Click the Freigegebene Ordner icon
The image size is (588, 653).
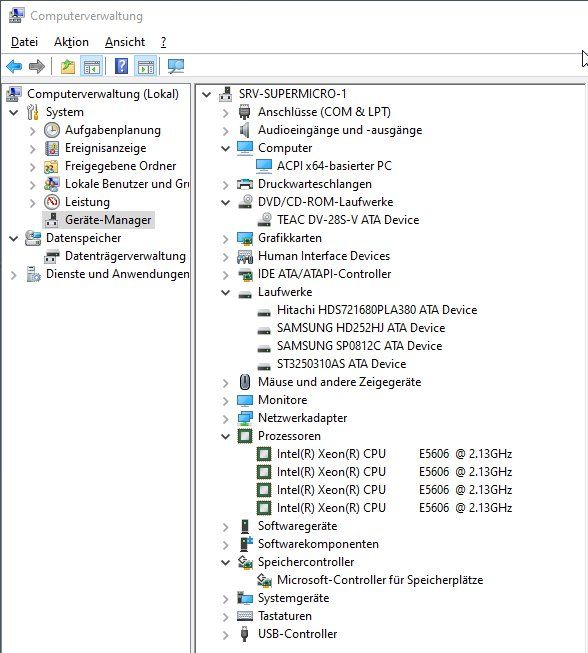(52, 166)
